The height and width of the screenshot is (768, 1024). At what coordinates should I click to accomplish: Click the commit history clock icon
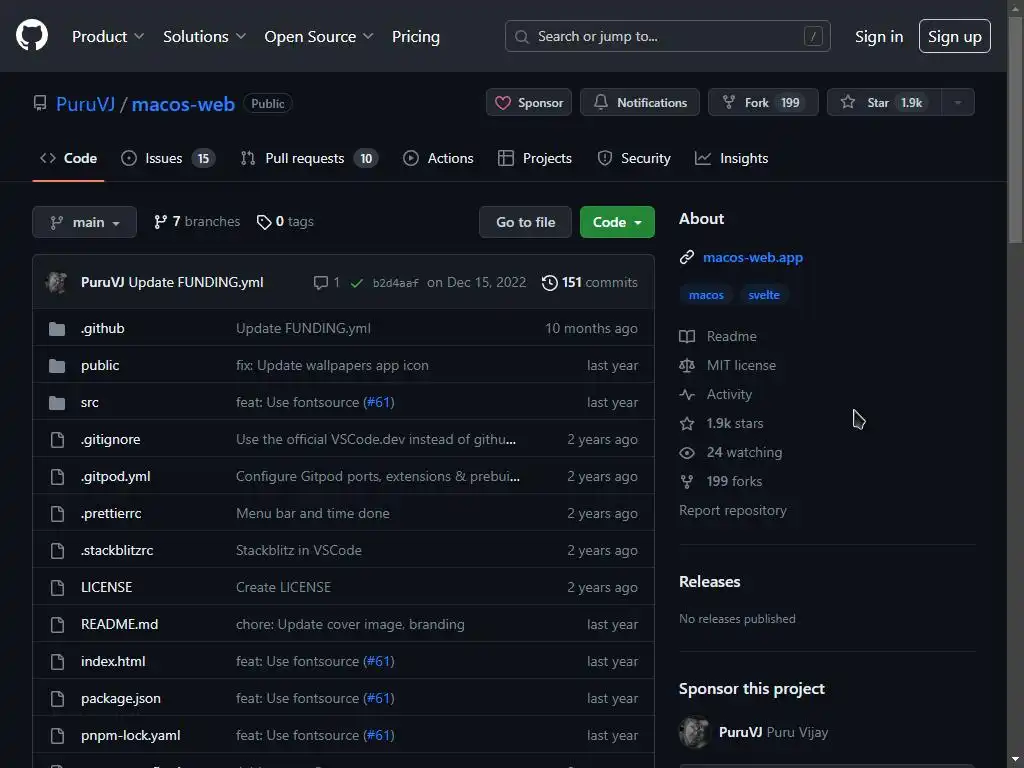pyautogui.click(x=550, y=282)
